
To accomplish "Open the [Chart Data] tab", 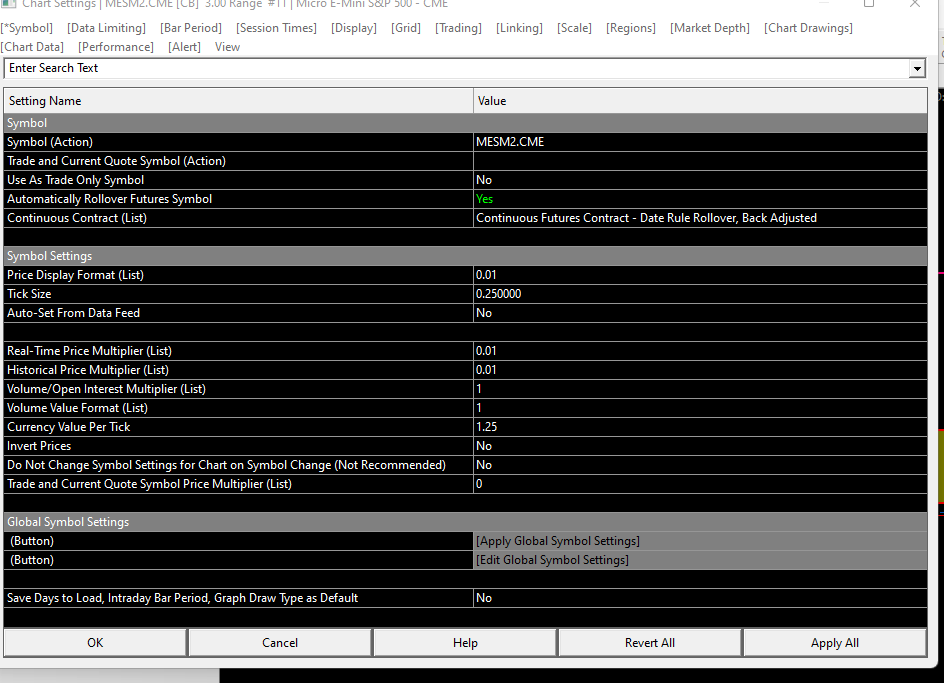I will [x=33, y=47].
